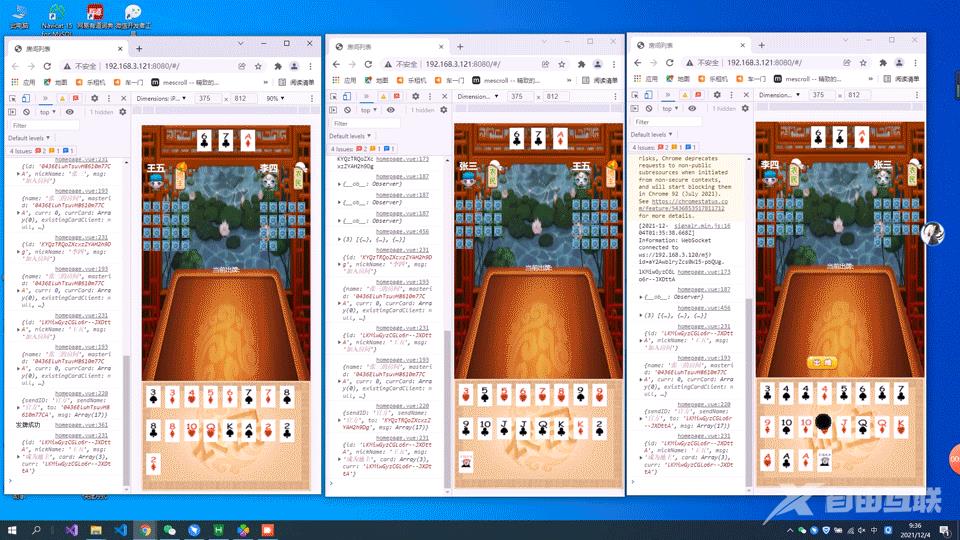The height and width of the screenshot is (540, 960).
Task: Expand 'Default levels' dropdown in middle window
Action: [350, 136]
